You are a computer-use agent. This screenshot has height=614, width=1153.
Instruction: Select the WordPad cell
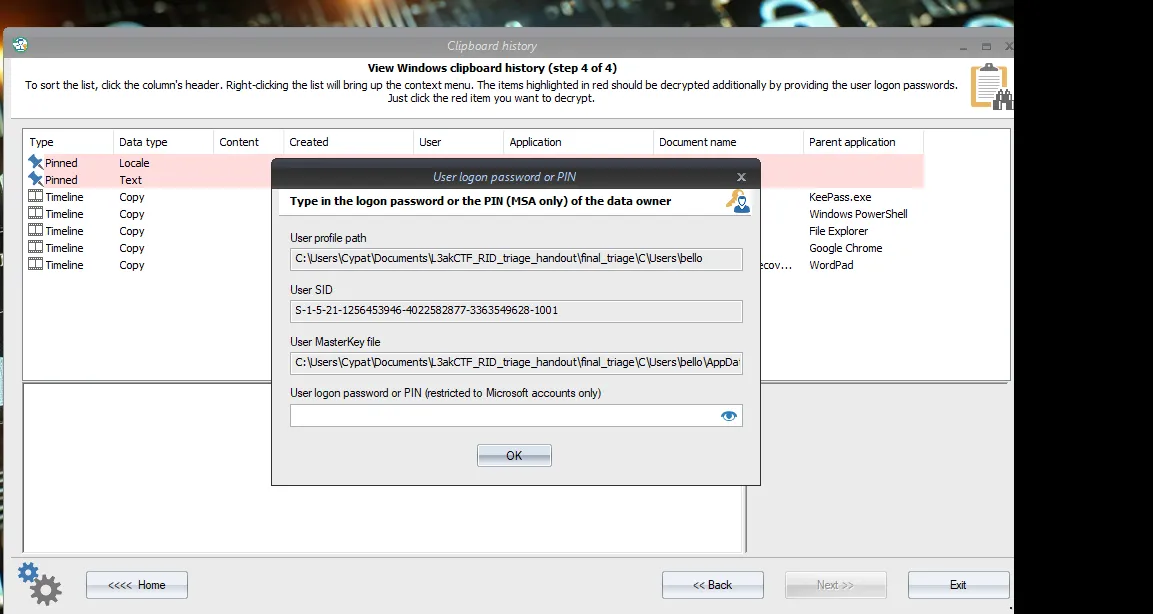(x=831, y=265)
